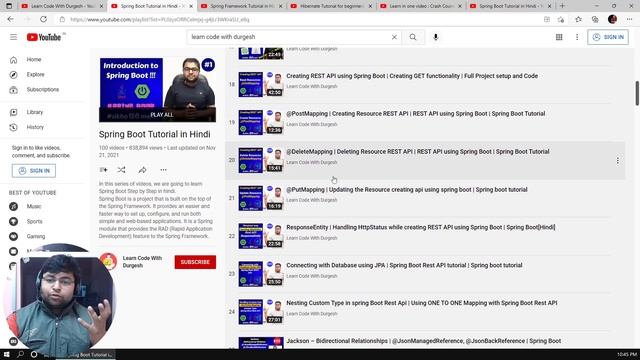Share the Spring Boot playlist
The height and width of the screenshot is (360, 640).
[142, 170]
